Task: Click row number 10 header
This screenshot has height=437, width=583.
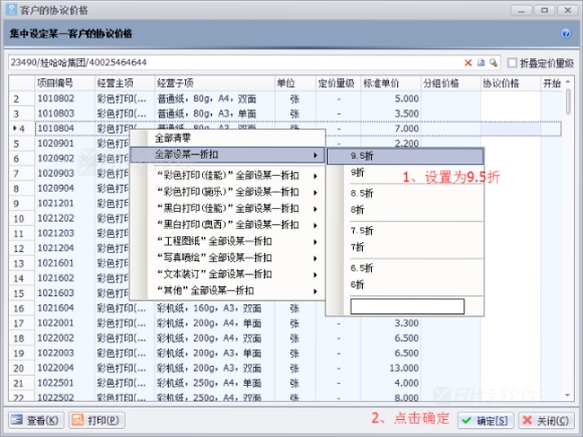Action: (22, 218)
